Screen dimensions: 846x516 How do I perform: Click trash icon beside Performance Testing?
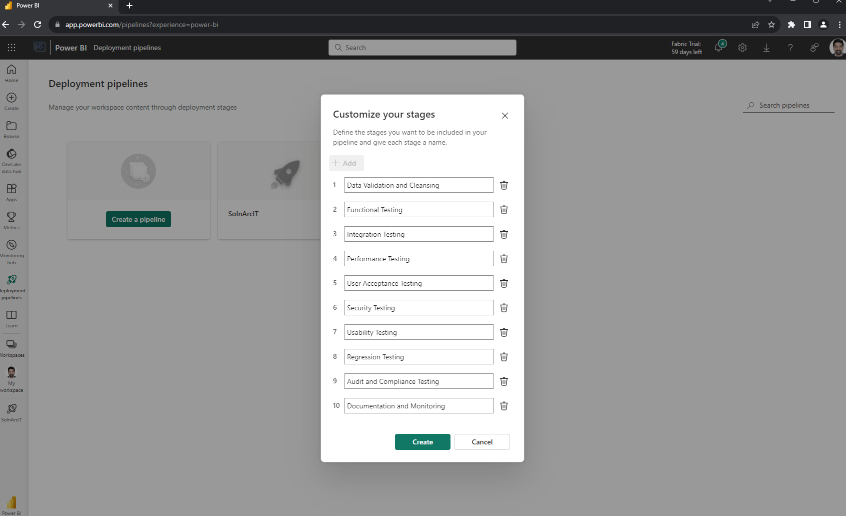click(x=503, y=259)
